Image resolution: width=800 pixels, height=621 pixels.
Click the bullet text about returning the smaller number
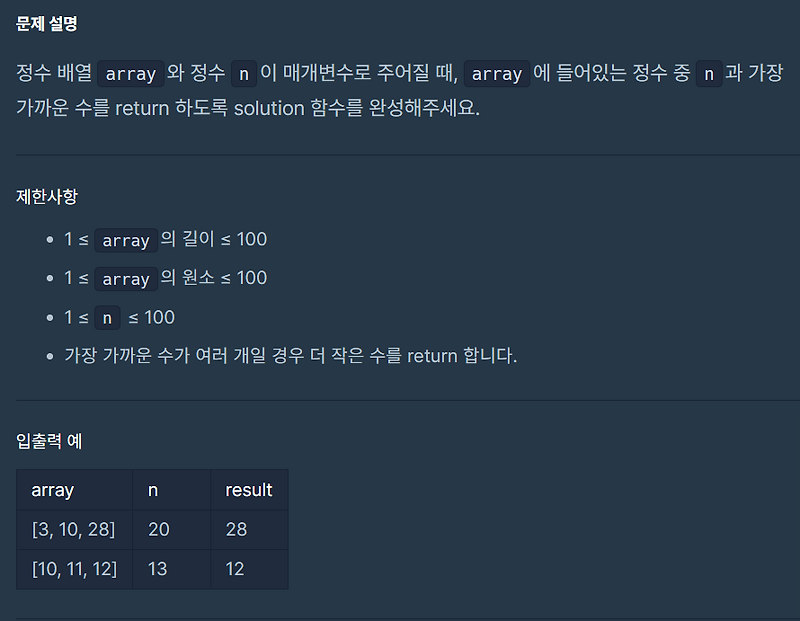(291, 356)
